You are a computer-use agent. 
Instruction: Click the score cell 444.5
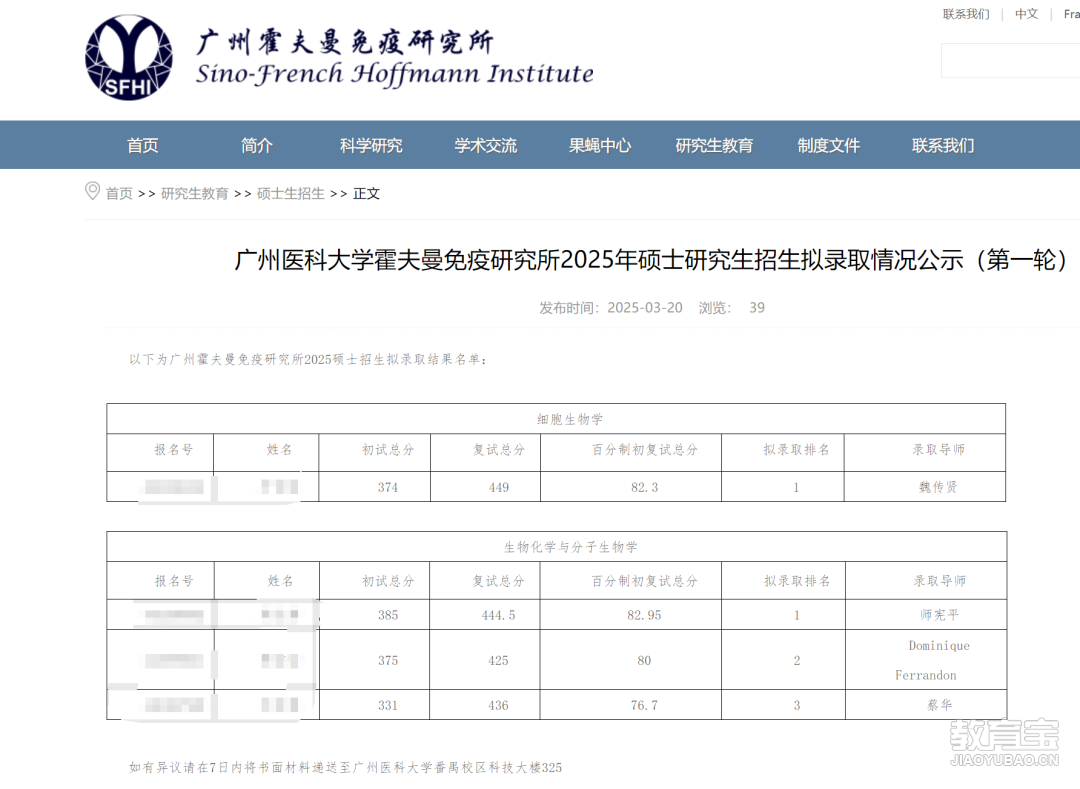tap(498, 616)
